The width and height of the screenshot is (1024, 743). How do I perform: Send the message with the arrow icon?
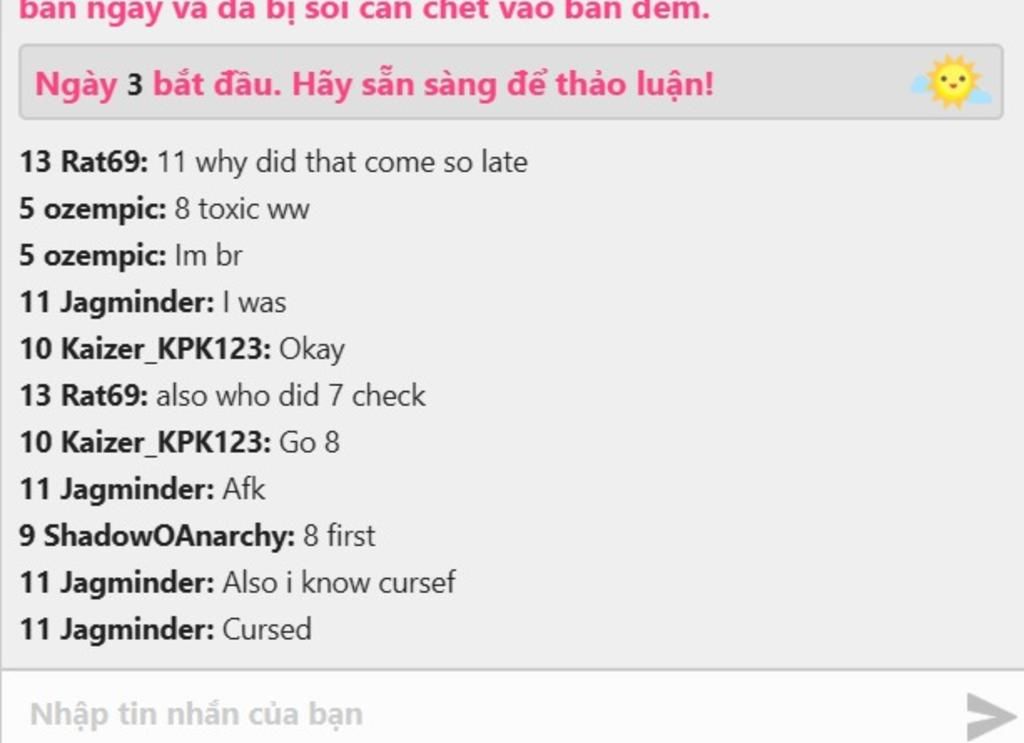[x=990, y=716]
